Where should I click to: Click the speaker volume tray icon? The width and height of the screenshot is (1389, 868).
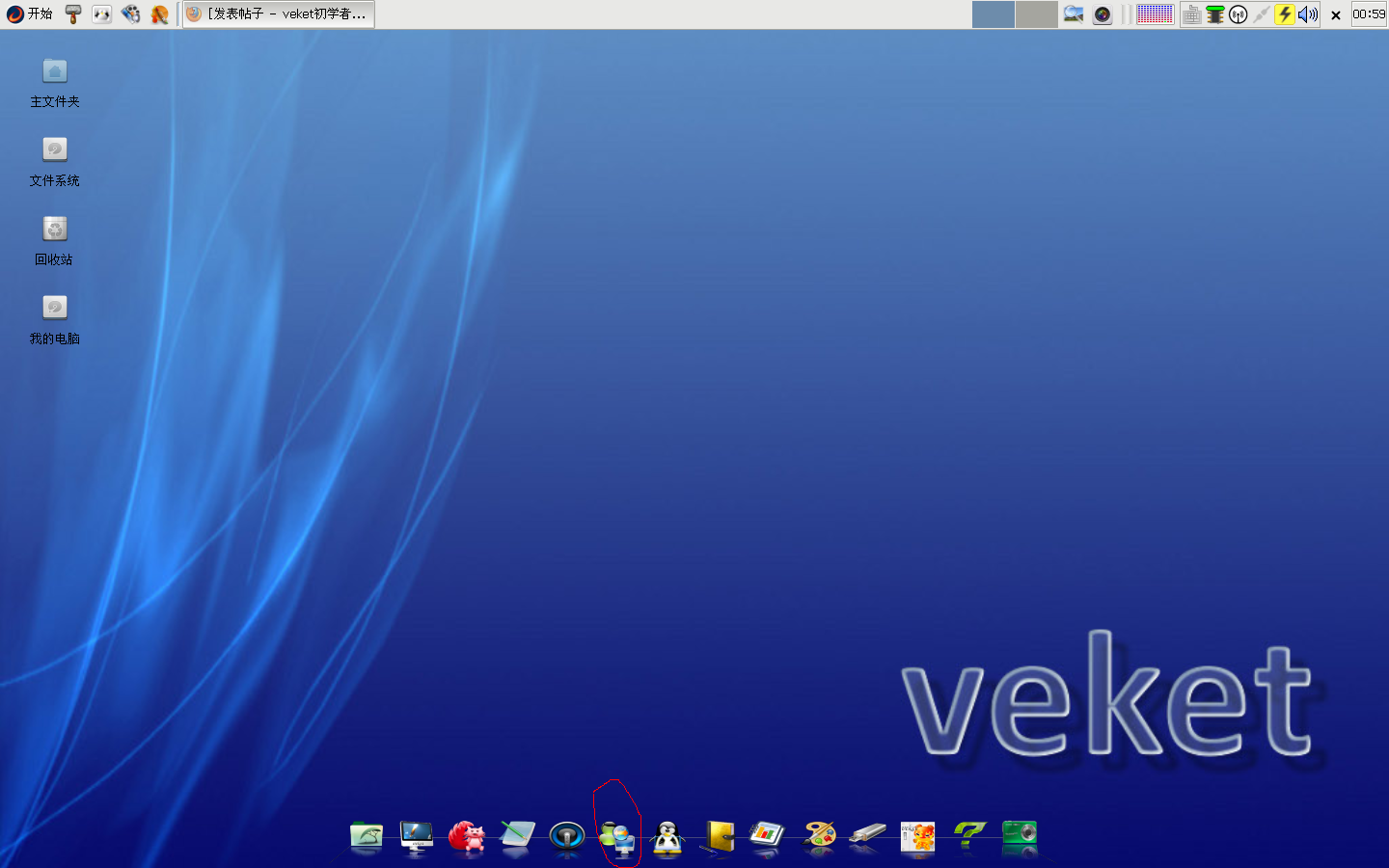(1308, 14)
